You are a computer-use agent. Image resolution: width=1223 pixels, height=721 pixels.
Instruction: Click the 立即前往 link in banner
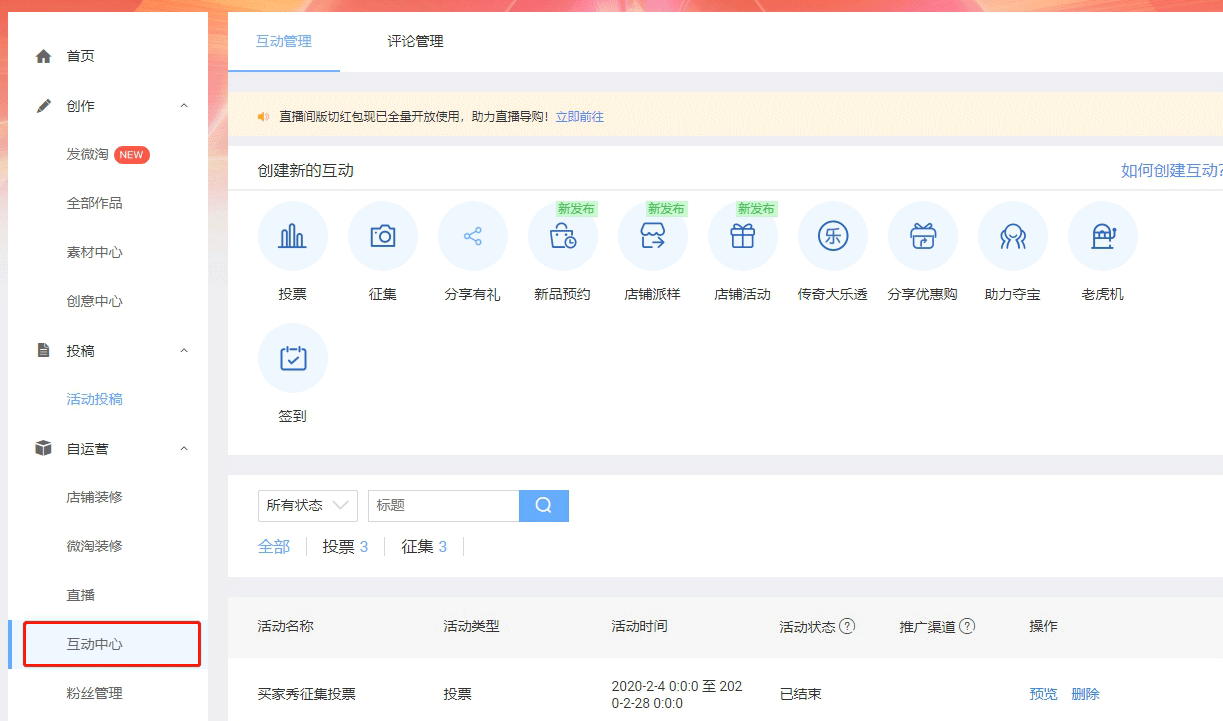point(579,117)
